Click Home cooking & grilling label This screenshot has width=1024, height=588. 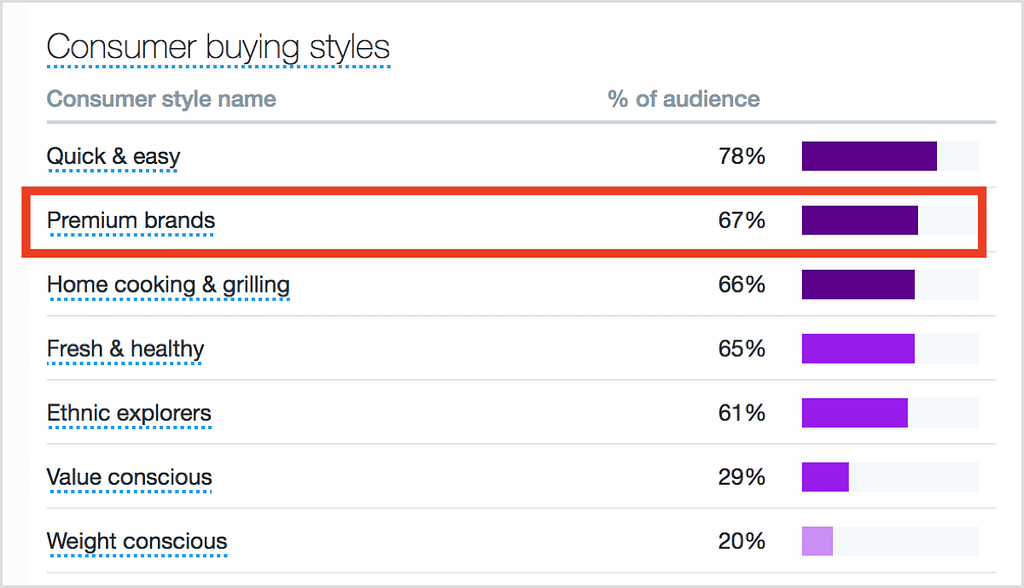[168, 286]
